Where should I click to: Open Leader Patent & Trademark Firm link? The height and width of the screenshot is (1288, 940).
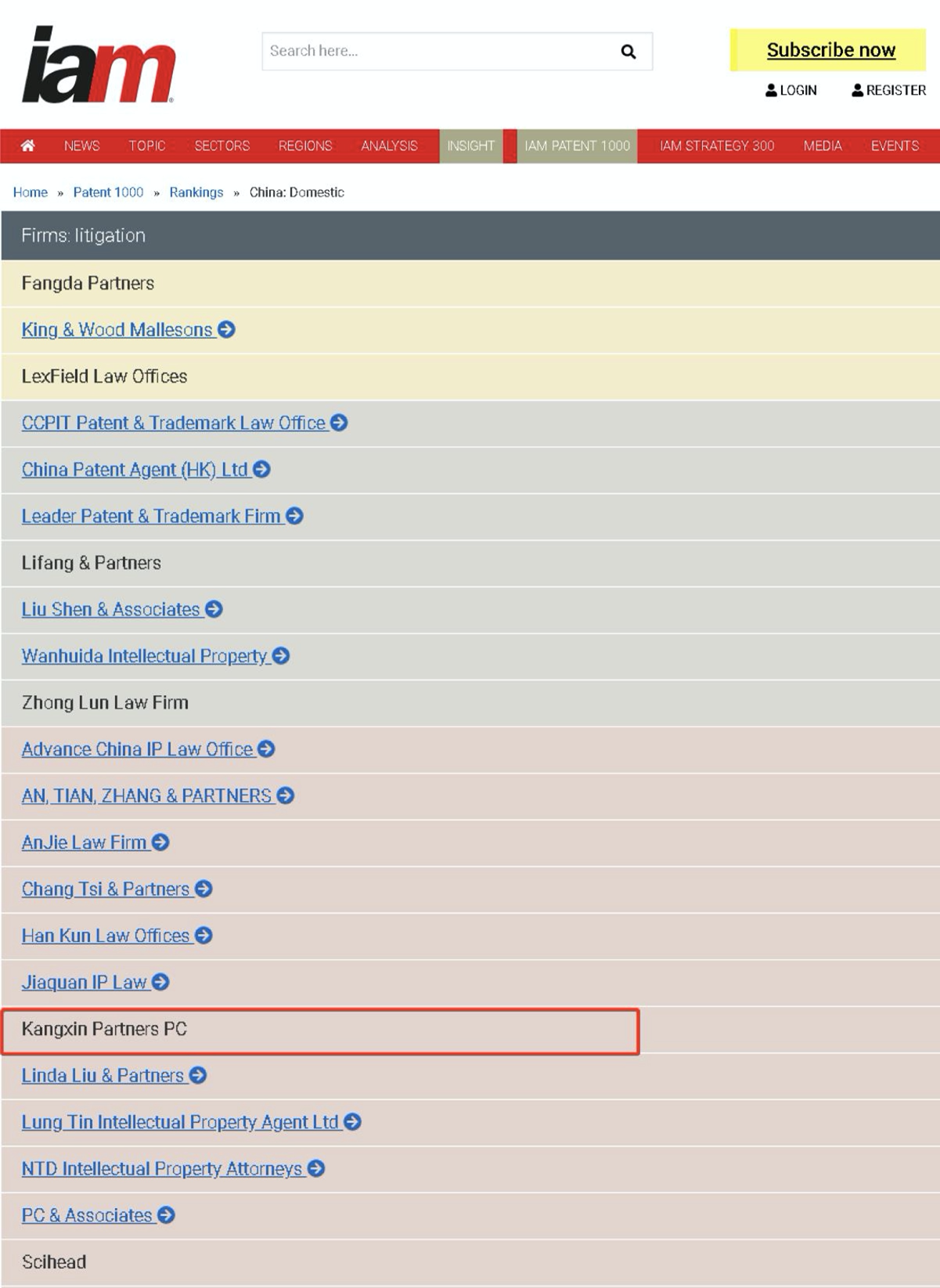pyautogui.click(x=151, y=516)
